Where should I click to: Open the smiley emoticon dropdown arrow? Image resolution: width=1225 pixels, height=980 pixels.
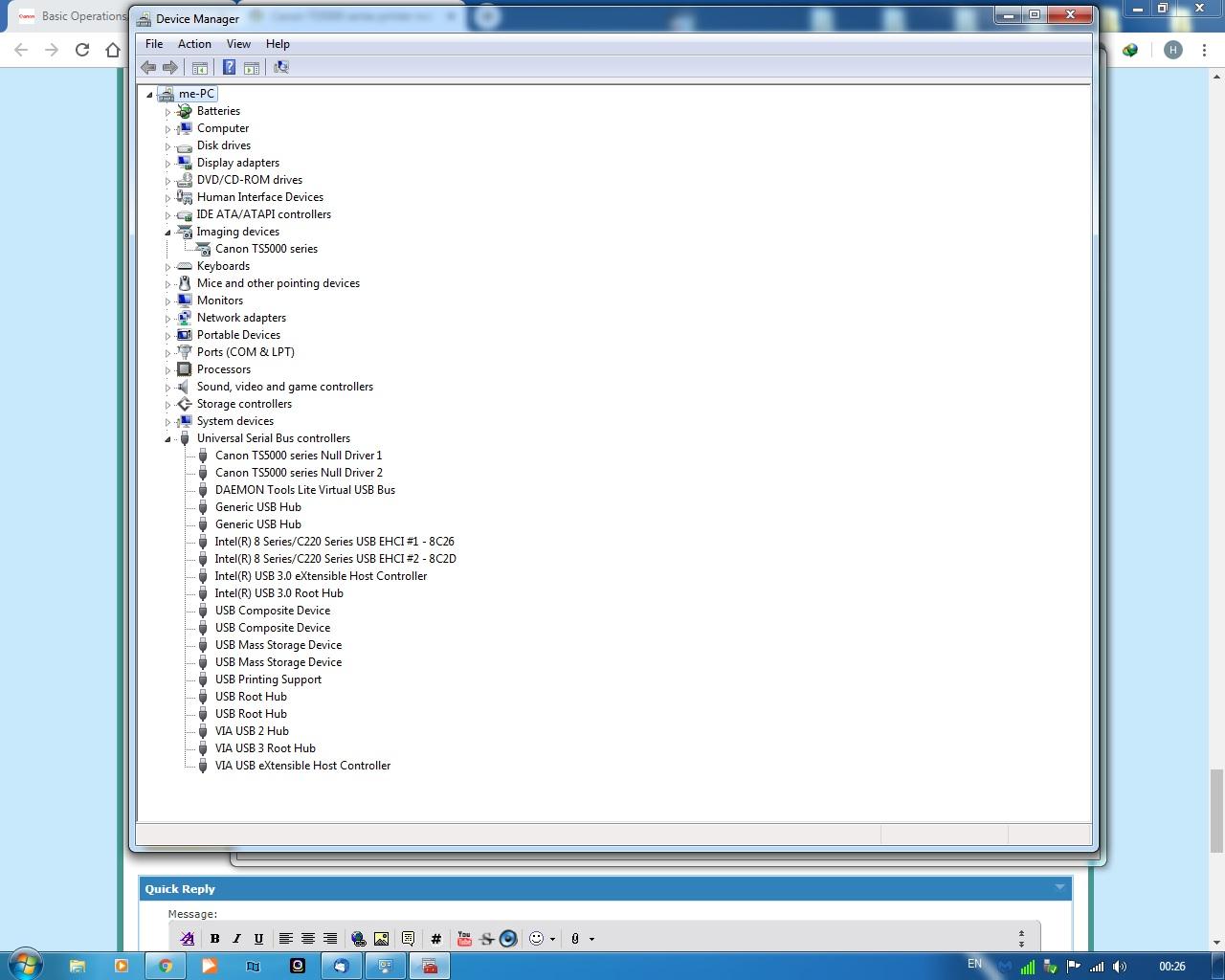(x=552, y=939)
